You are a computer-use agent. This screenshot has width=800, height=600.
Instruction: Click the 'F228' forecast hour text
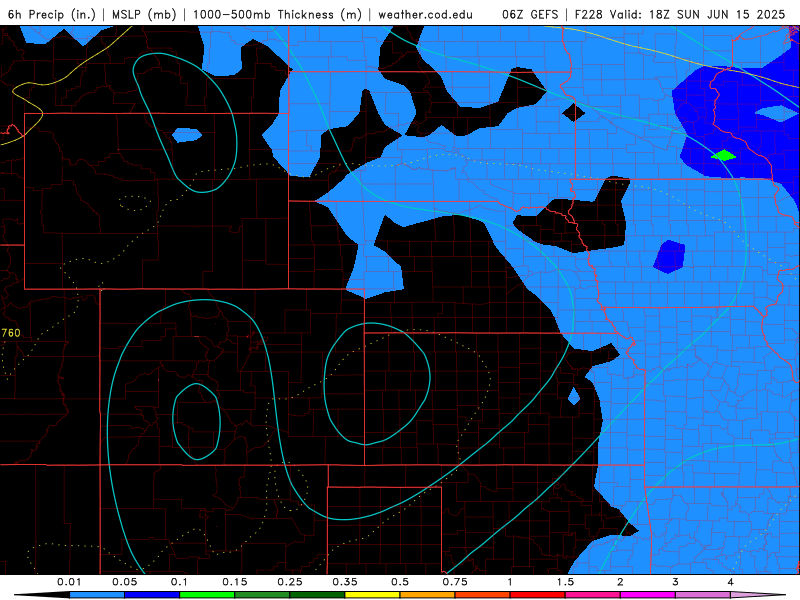pyautogui.click(x=589, y=14)
